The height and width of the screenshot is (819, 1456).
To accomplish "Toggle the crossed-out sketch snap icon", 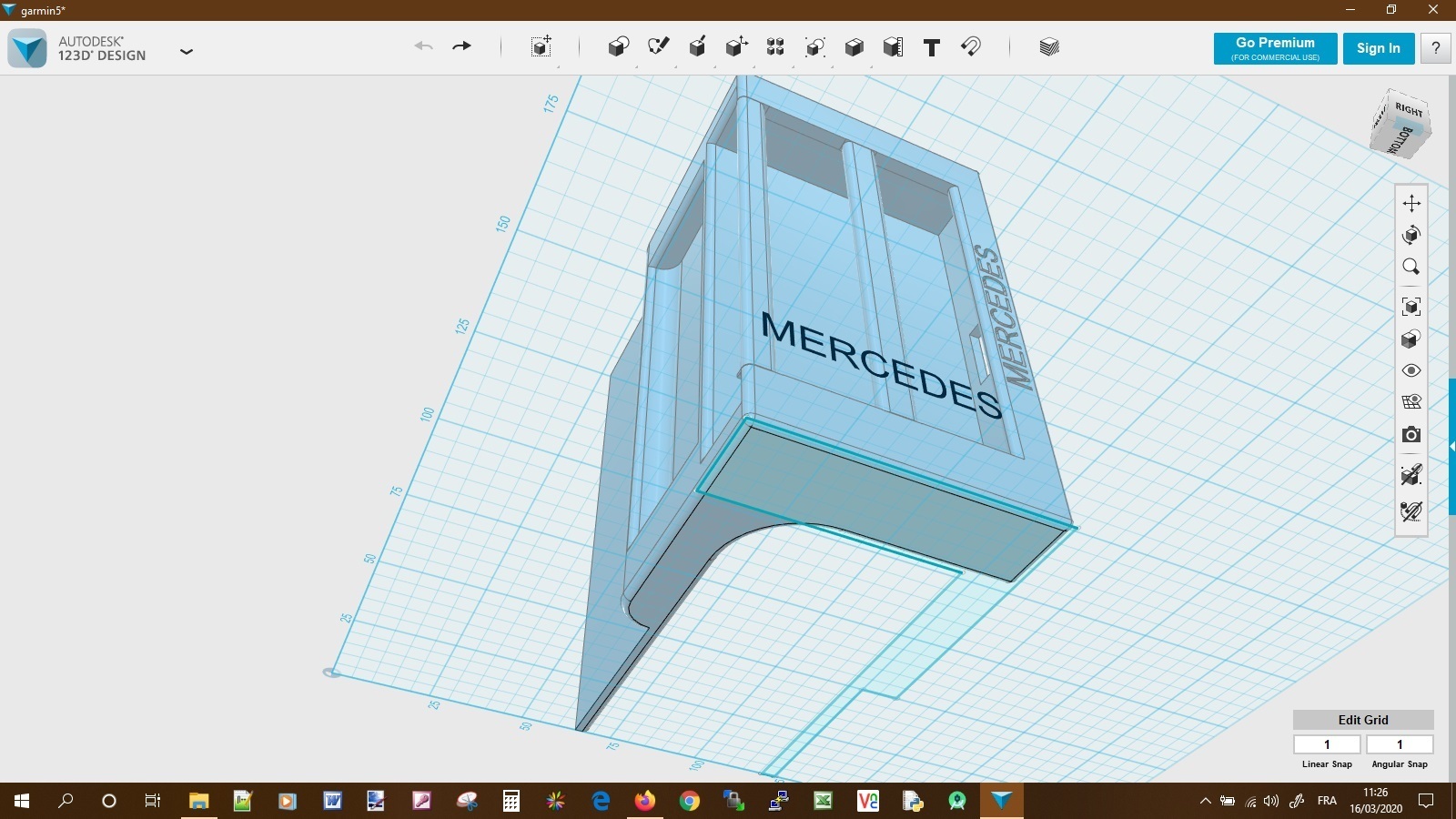I will click(1411, 511).
